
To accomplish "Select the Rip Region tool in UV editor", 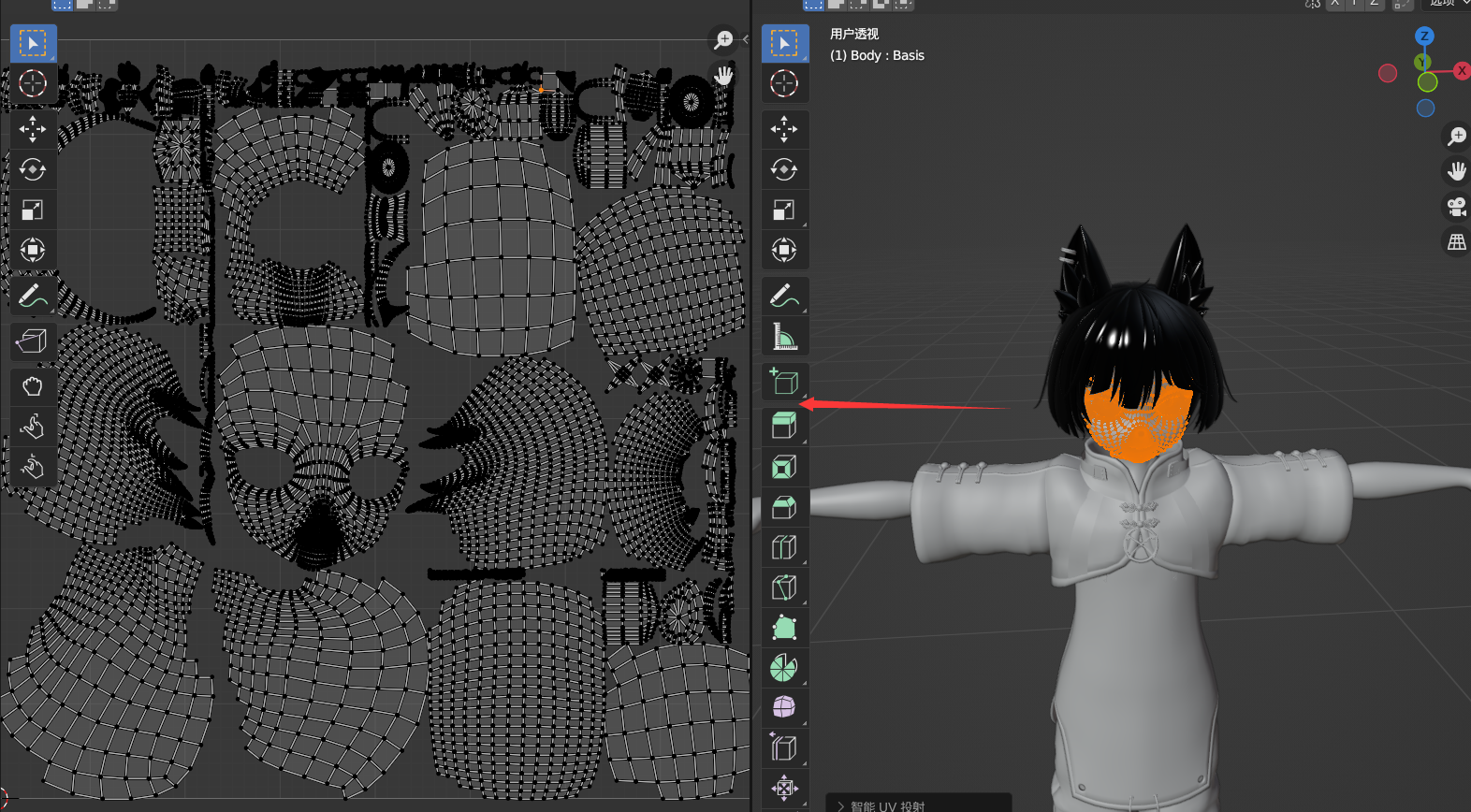I will point(33,341).
